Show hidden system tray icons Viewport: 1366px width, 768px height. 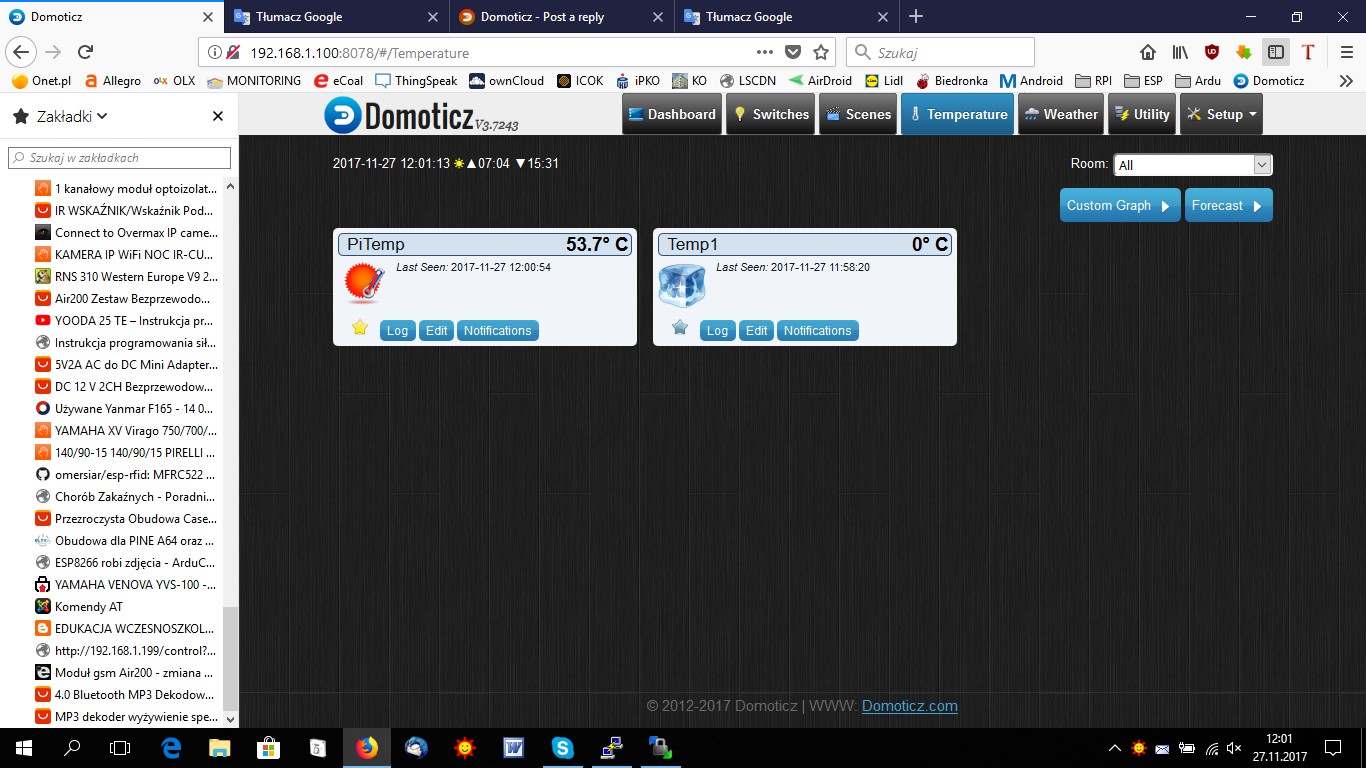(1115, 748)
